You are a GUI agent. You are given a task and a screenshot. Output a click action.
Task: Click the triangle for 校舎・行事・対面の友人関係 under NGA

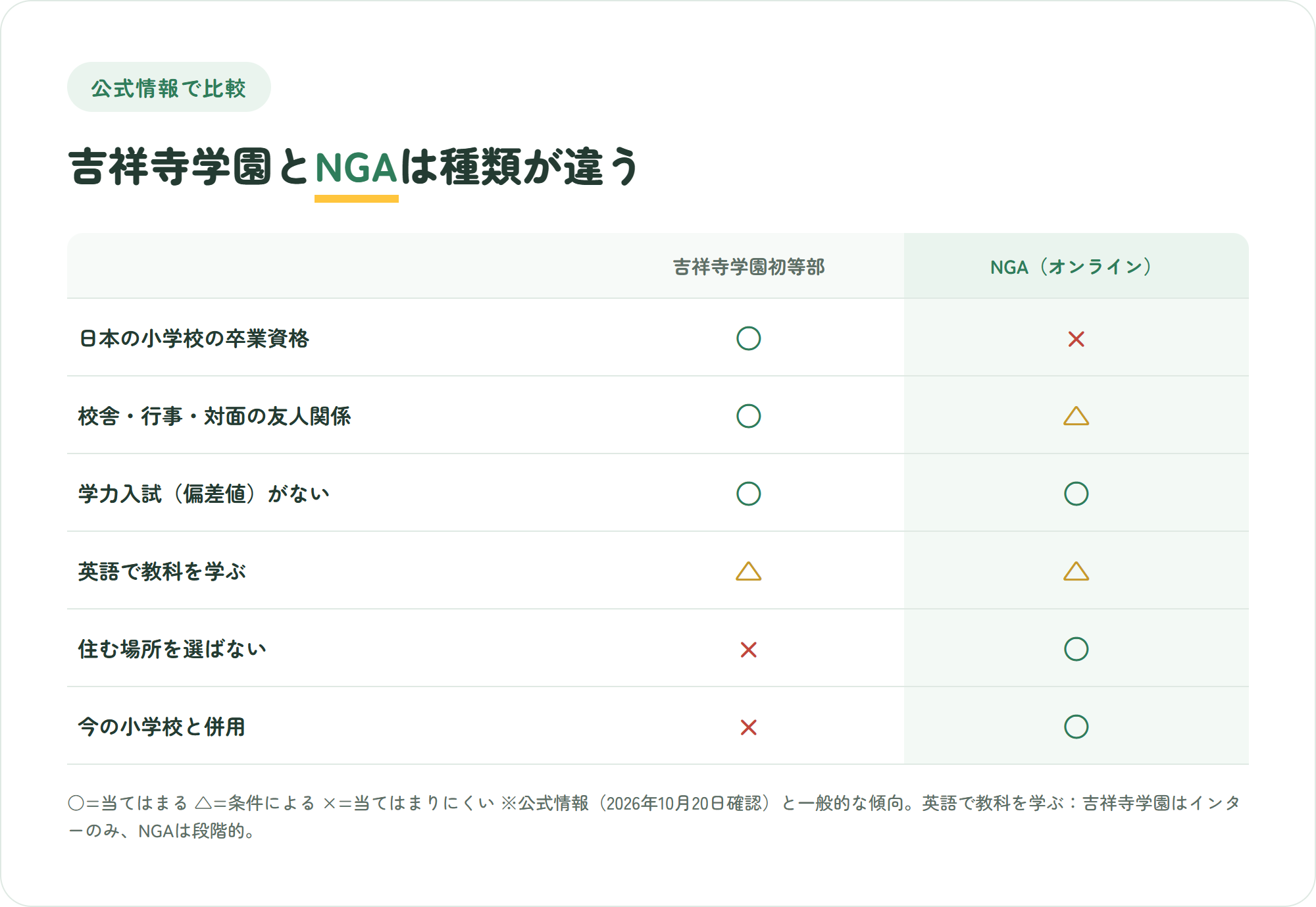click(x=1076, y=416)
